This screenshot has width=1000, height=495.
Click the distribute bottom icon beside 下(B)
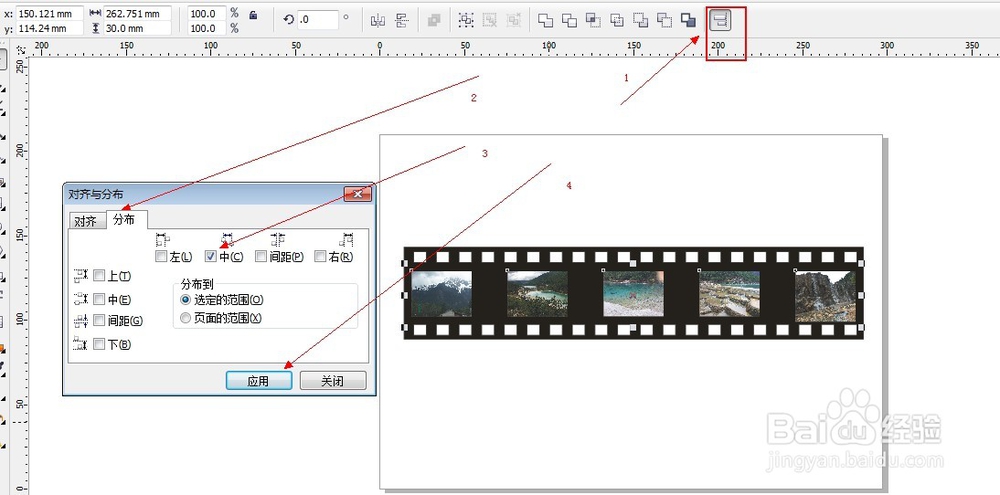[x=80, y=344]
